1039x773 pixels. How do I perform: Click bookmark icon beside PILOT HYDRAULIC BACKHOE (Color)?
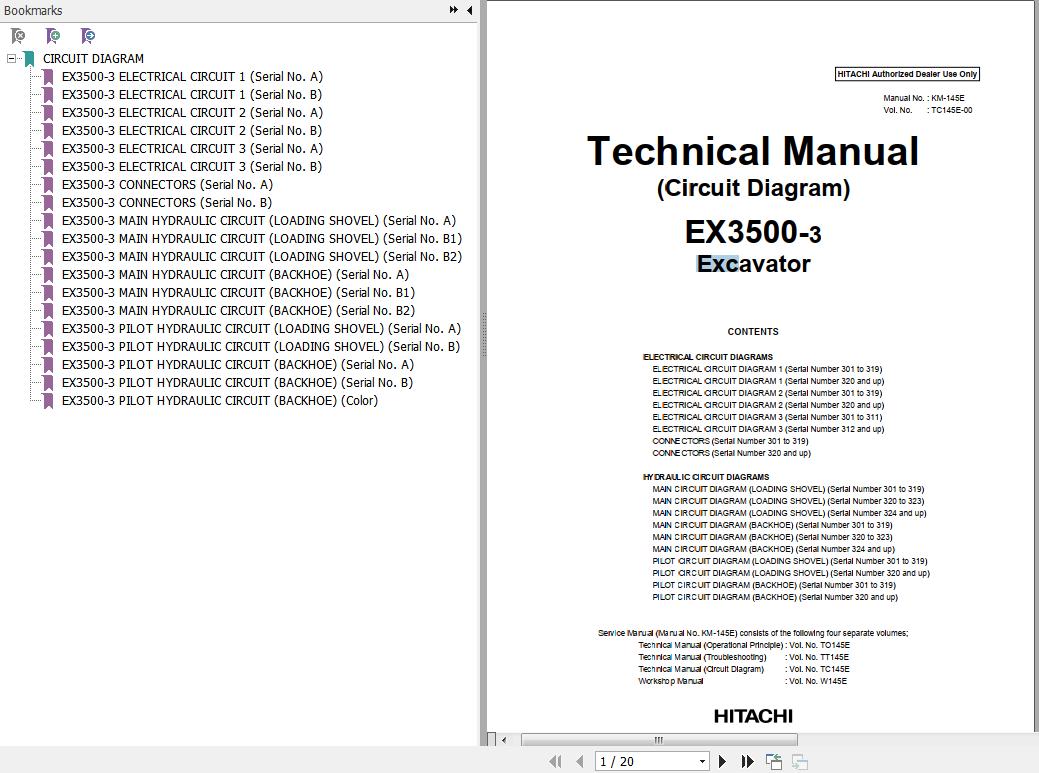[x=48, y=401]
